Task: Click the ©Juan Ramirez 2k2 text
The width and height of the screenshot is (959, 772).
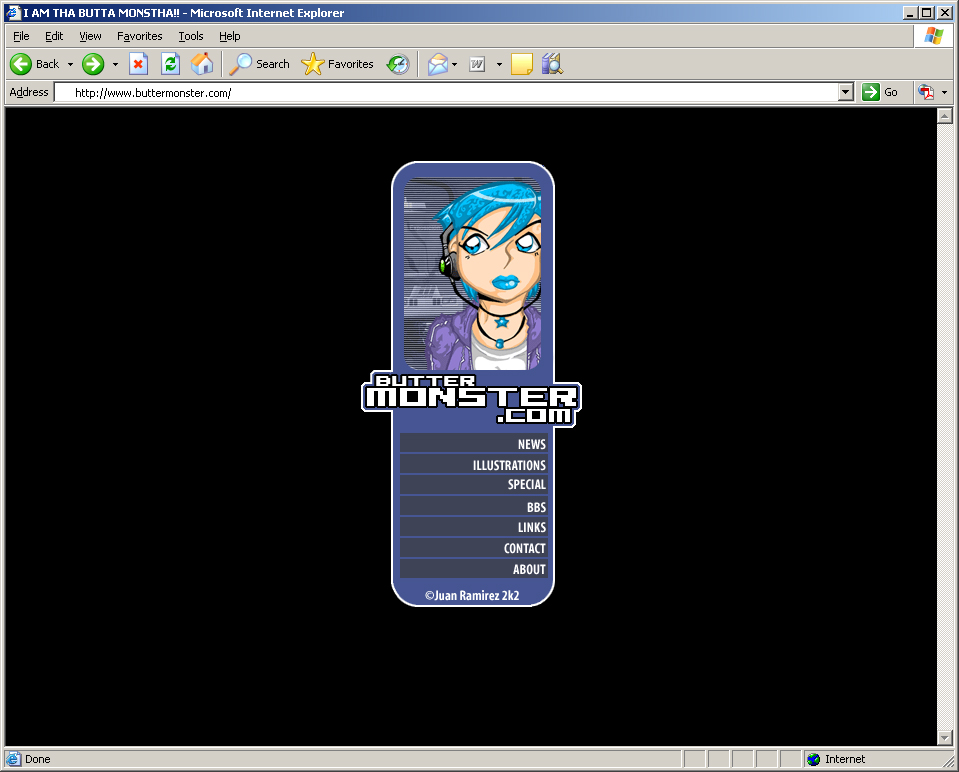Action: coord(472,595)
